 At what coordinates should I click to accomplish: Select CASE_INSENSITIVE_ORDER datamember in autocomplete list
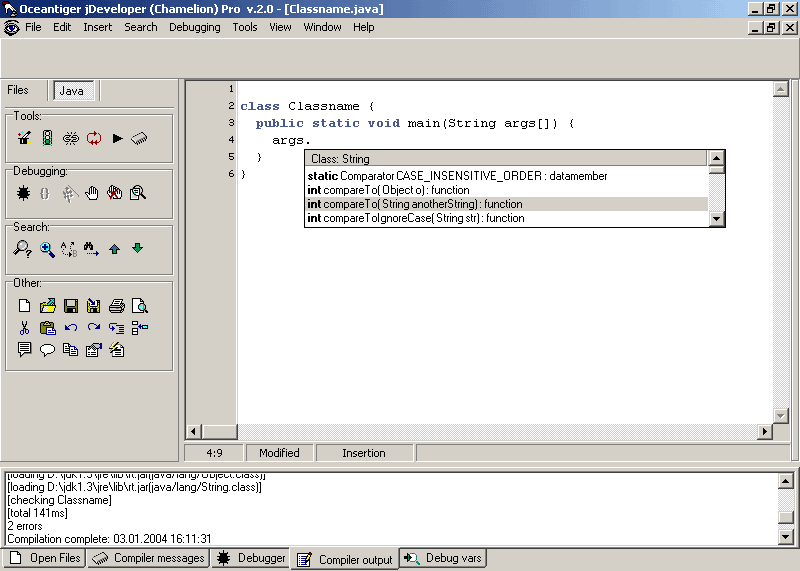507,176
